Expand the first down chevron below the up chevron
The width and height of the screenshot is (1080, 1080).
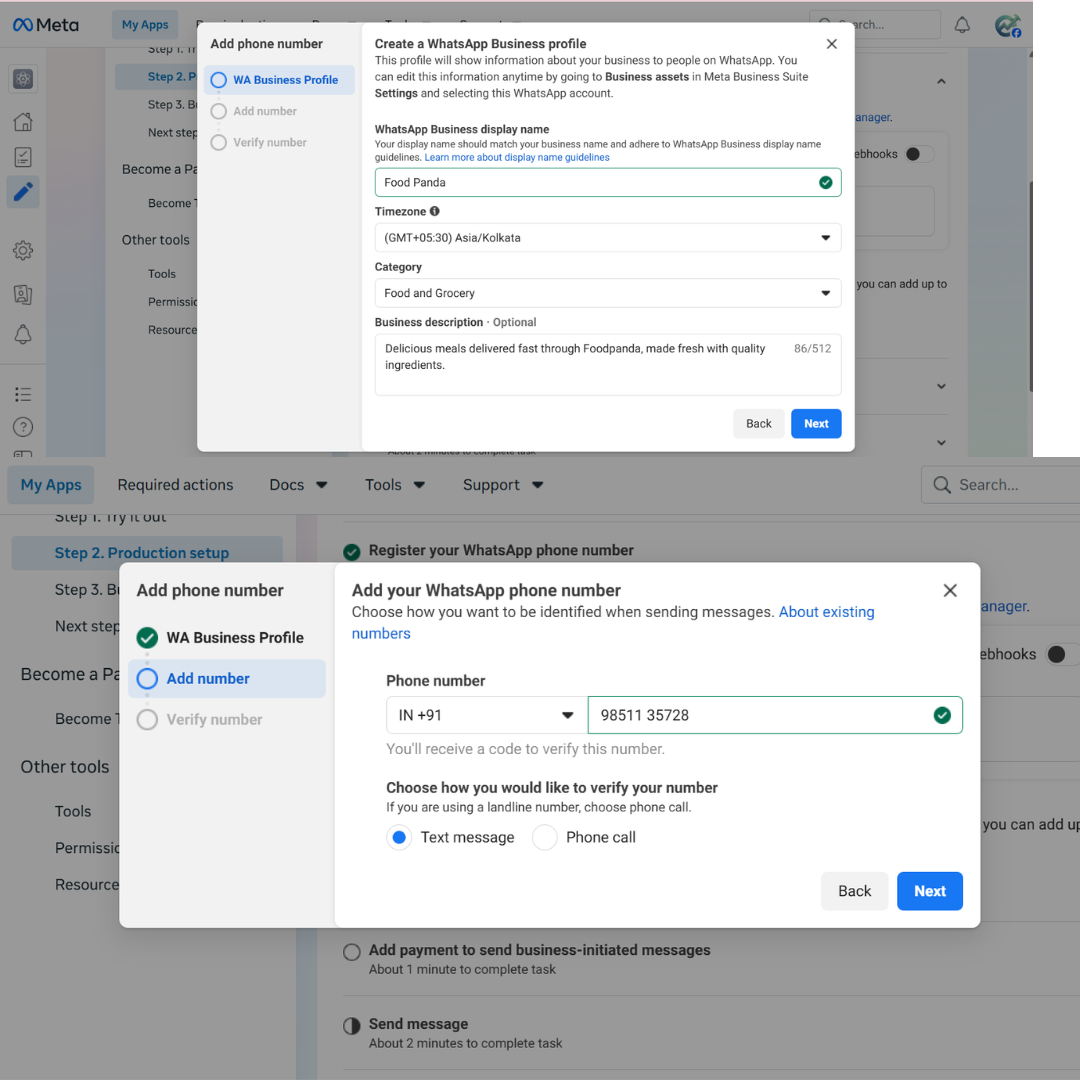pos(941,386)
